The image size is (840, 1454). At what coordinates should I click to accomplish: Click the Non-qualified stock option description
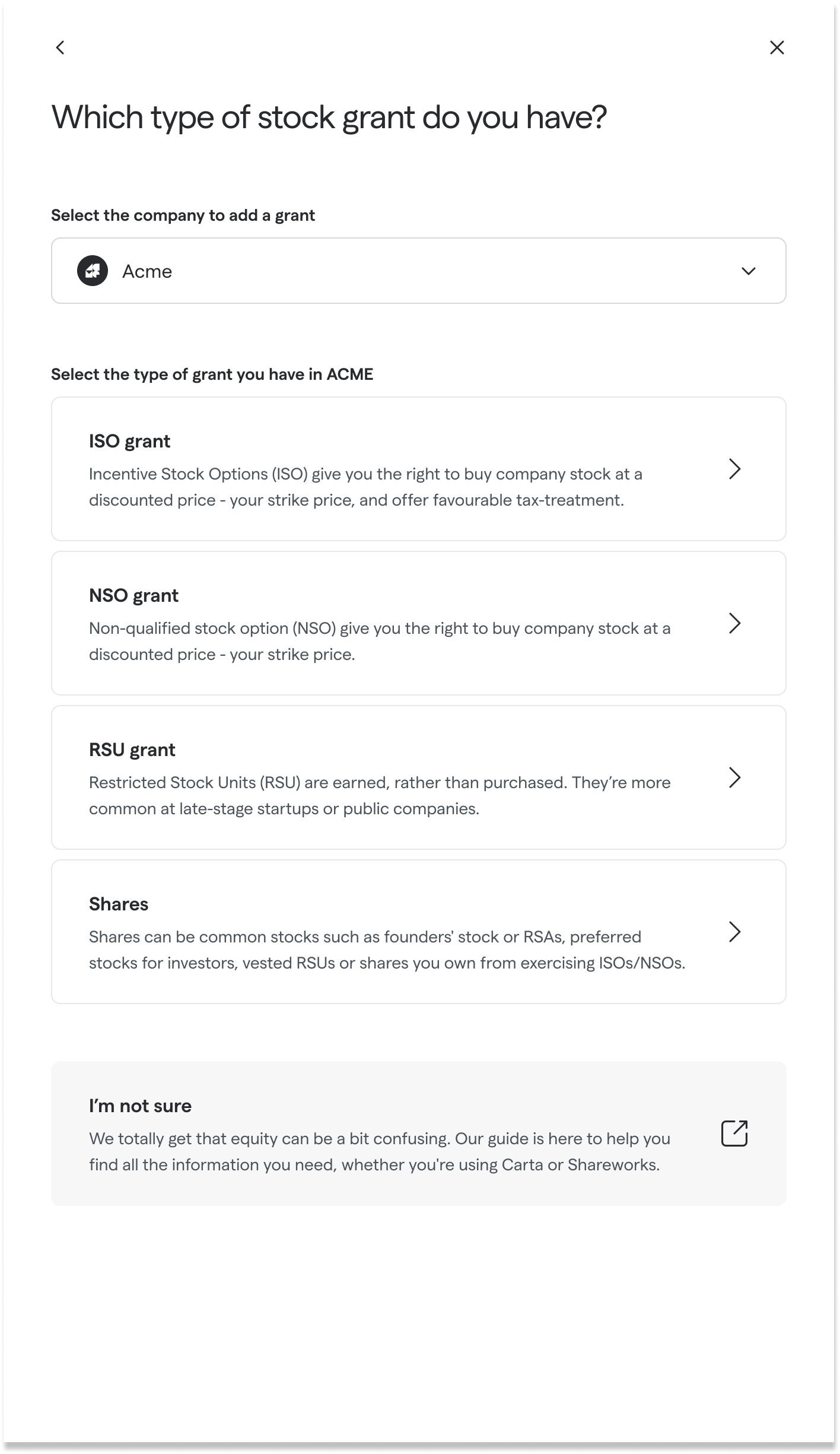tap(380, 642)
